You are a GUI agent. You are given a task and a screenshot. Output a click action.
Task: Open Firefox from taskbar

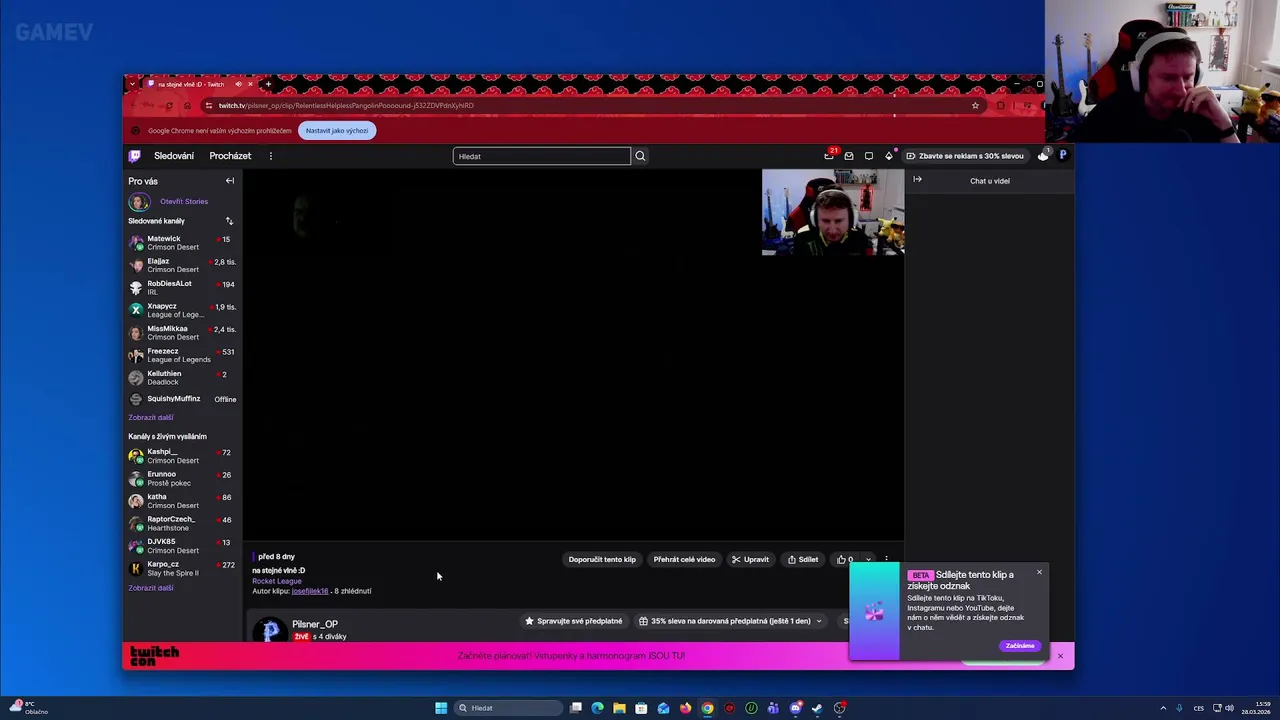(x=685, y=708)
